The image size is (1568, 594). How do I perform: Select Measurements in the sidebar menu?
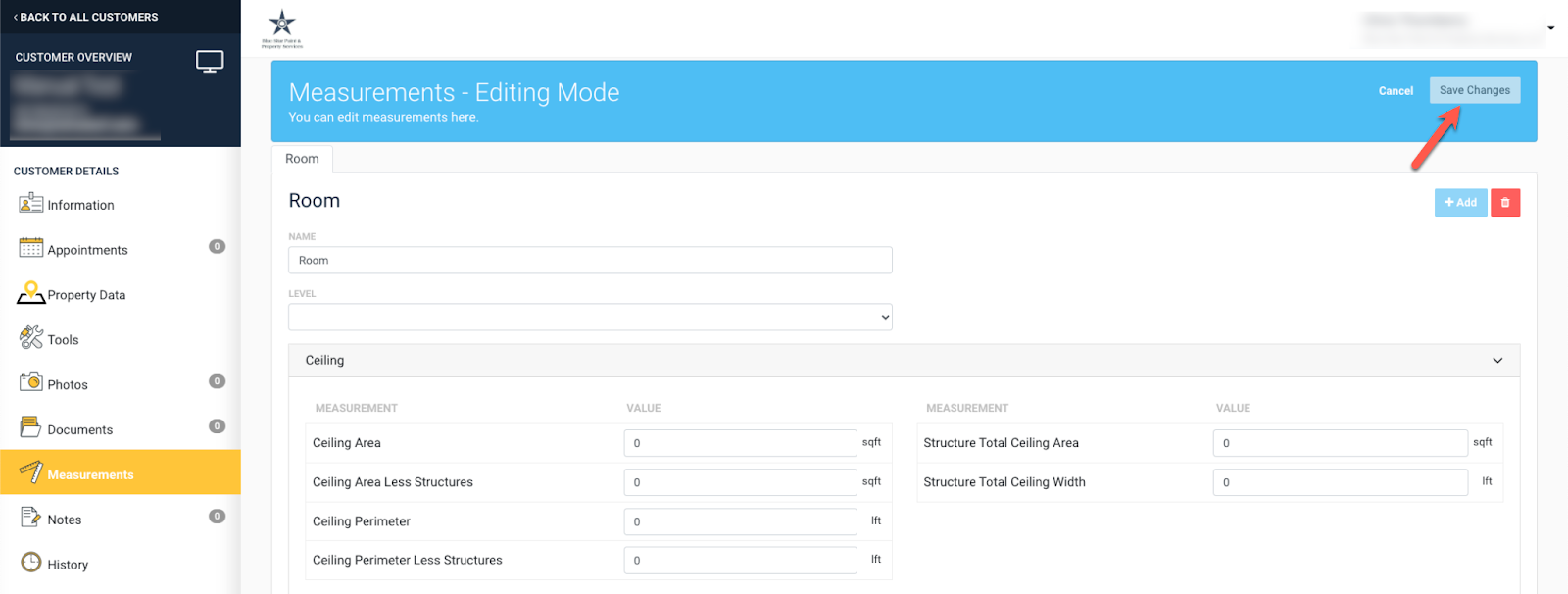pos(121,473)
